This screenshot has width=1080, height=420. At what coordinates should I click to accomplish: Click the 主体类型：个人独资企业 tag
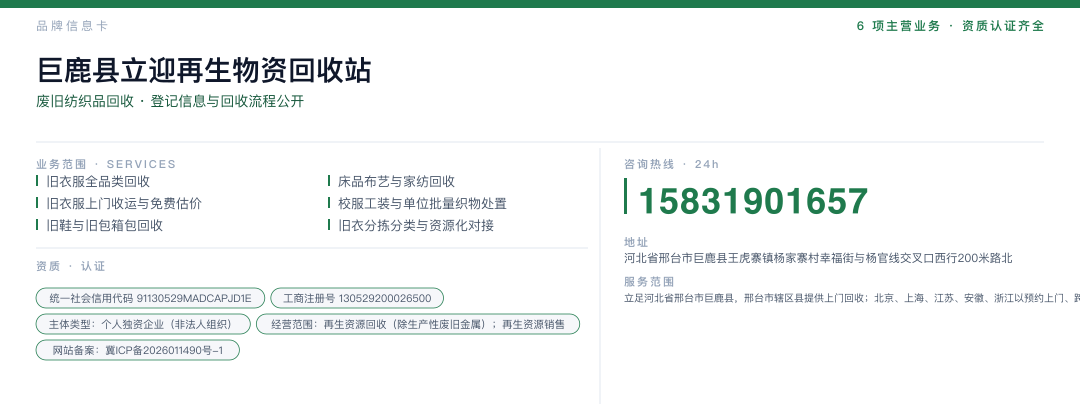143,324
